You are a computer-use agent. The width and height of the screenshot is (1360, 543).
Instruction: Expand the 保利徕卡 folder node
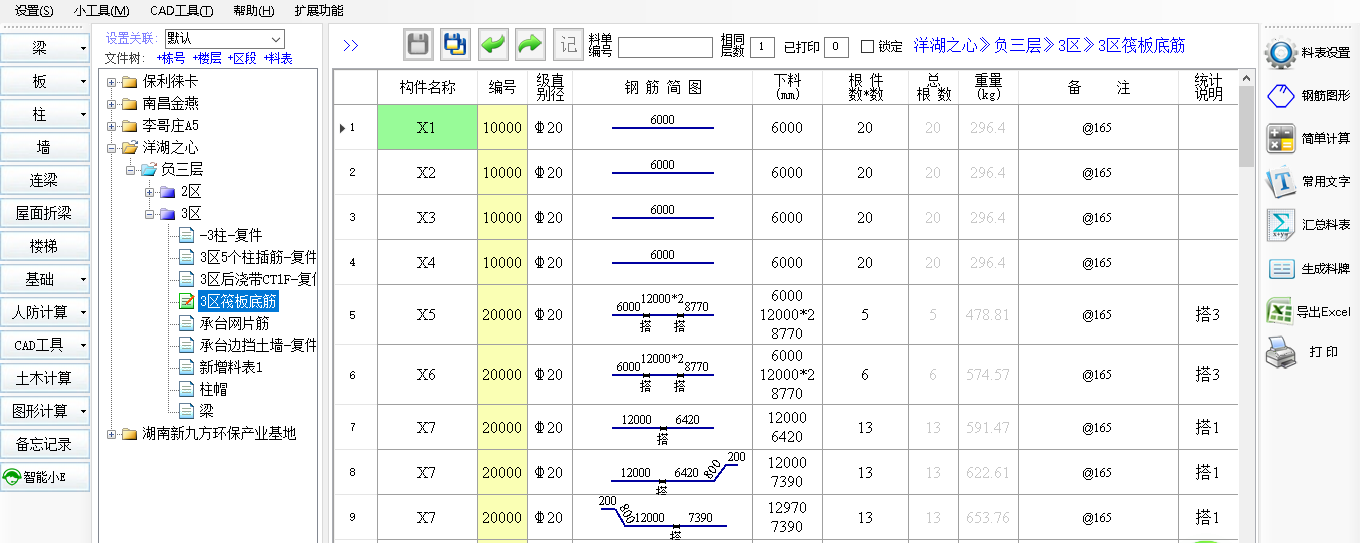(111, 82)
